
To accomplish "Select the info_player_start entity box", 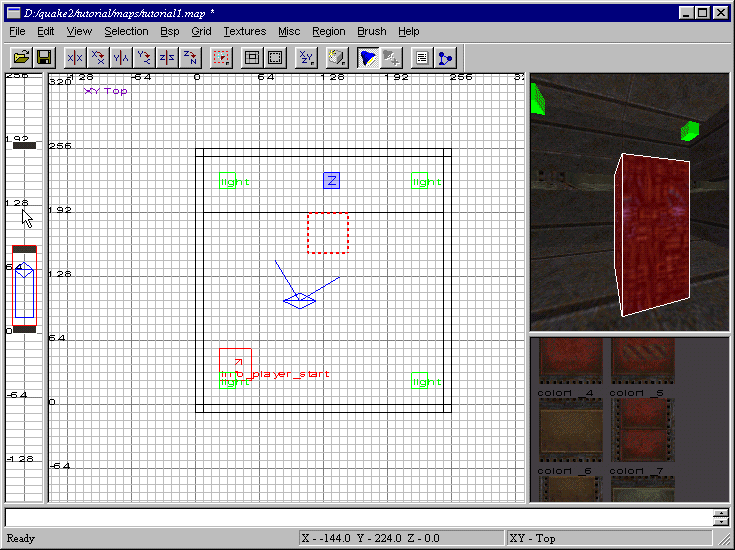I will (x=235, y=364).
